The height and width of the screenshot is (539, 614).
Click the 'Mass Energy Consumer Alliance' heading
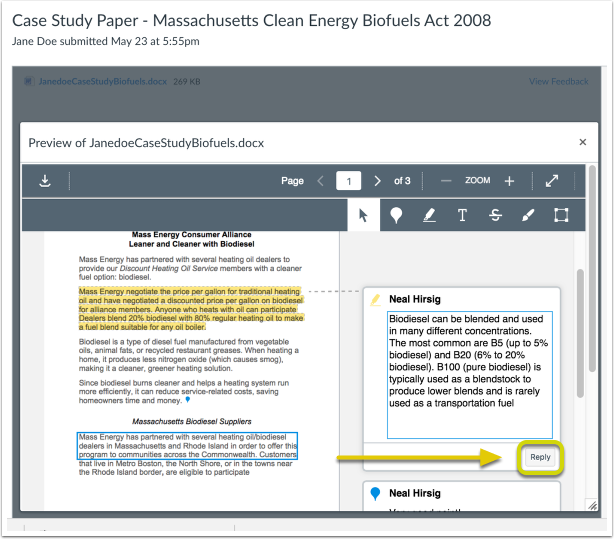[191, 234]
